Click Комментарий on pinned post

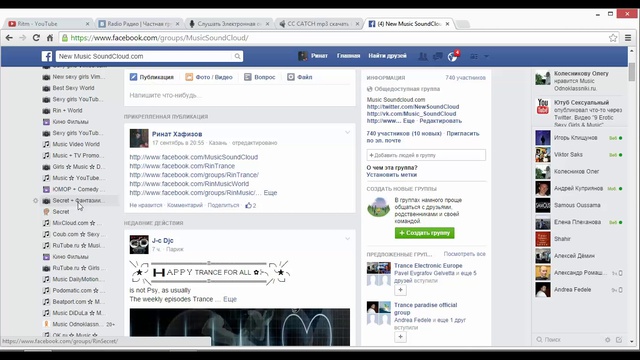click(x=185, y=205)
